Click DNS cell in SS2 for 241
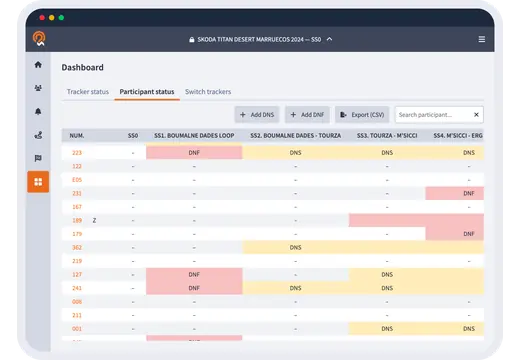 [296, 288]
